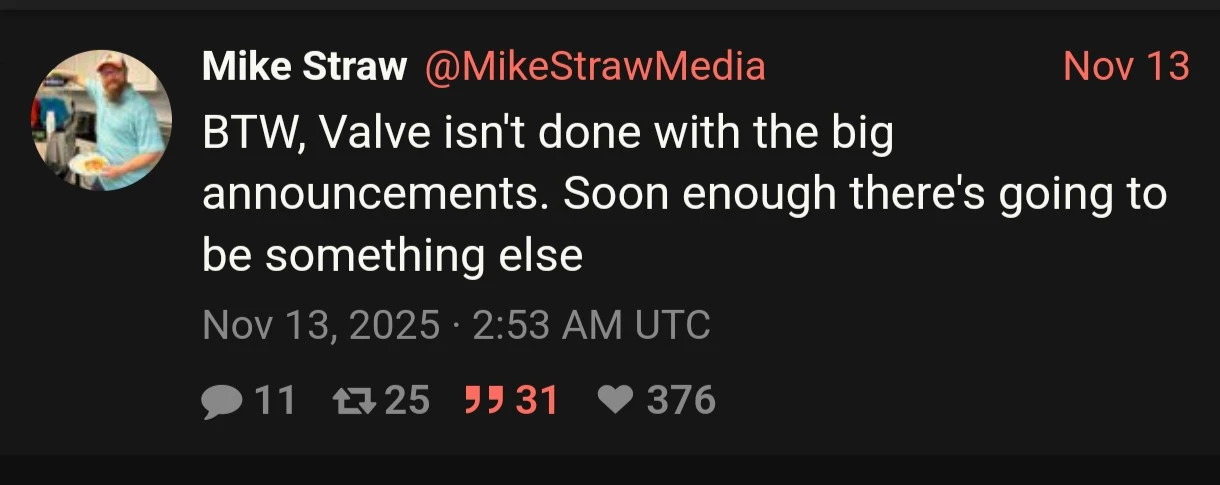Image resolution: width=1220 pixels, height=485 pixels.
Task: Open the Mike Straw display name link
Action: (305, 67)
